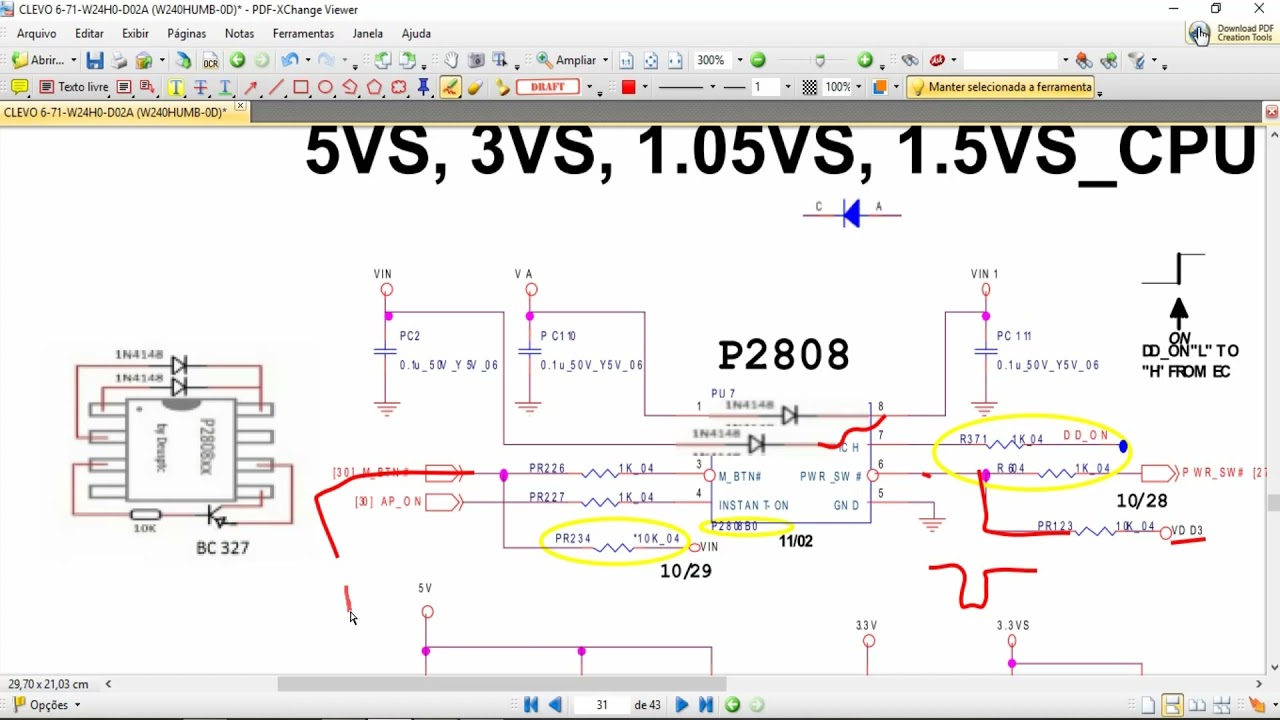1280x720 pixels.
Task: Select the Sticky Note tool
Action: click(19, 87)
